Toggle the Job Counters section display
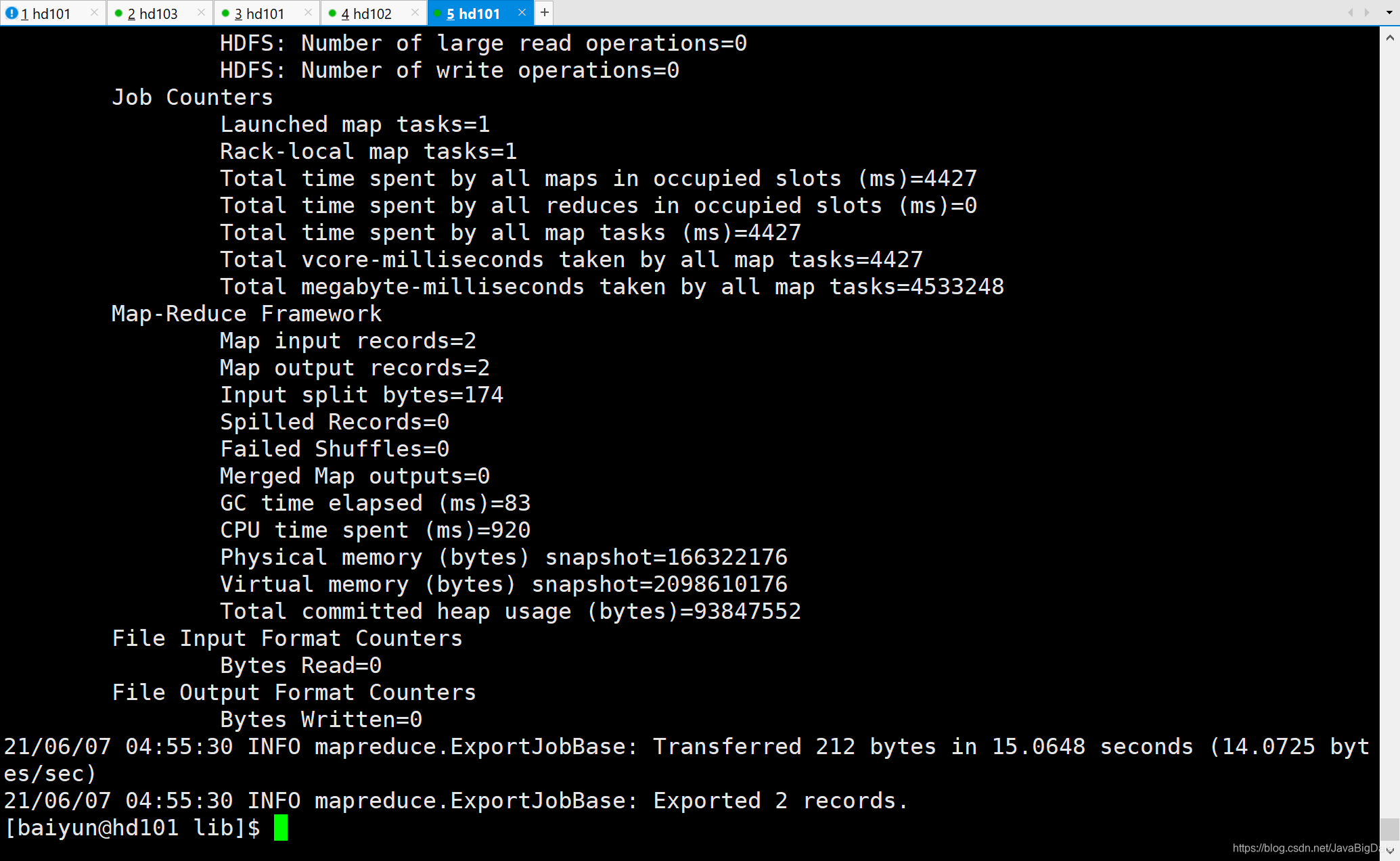This screenshot has height=861, width=1400. 192,97
